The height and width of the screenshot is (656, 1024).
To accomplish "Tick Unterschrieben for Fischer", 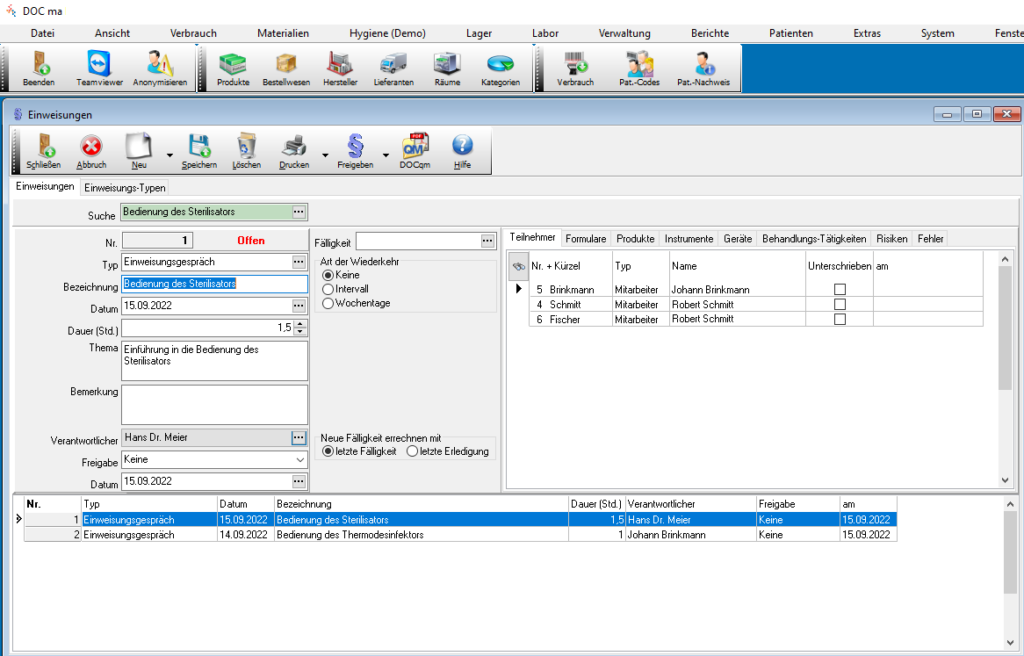I will pyautogui.click(x=840, y=320).
